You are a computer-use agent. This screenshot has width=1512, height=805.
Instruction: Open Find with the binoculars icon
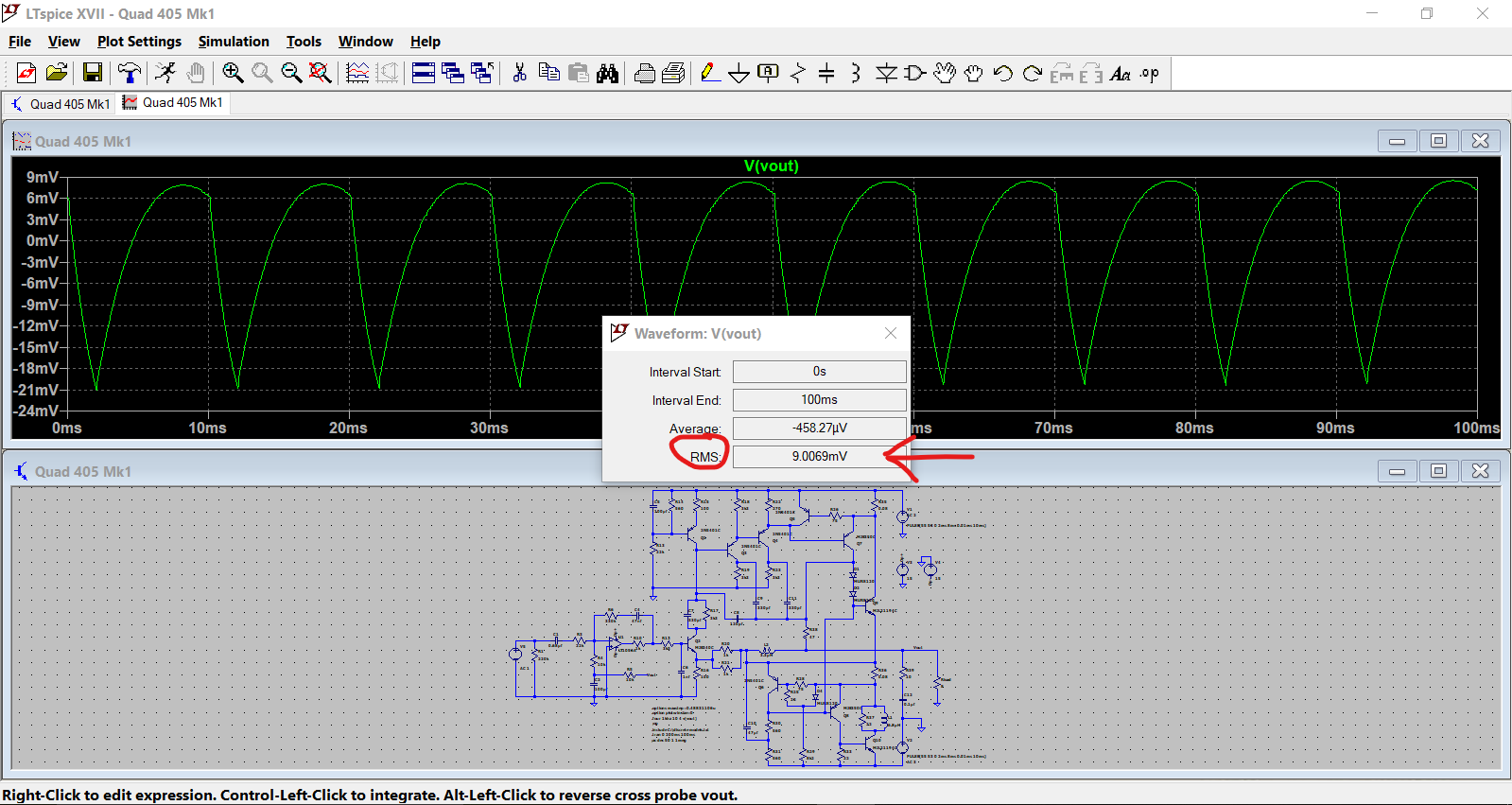[607, 73]
